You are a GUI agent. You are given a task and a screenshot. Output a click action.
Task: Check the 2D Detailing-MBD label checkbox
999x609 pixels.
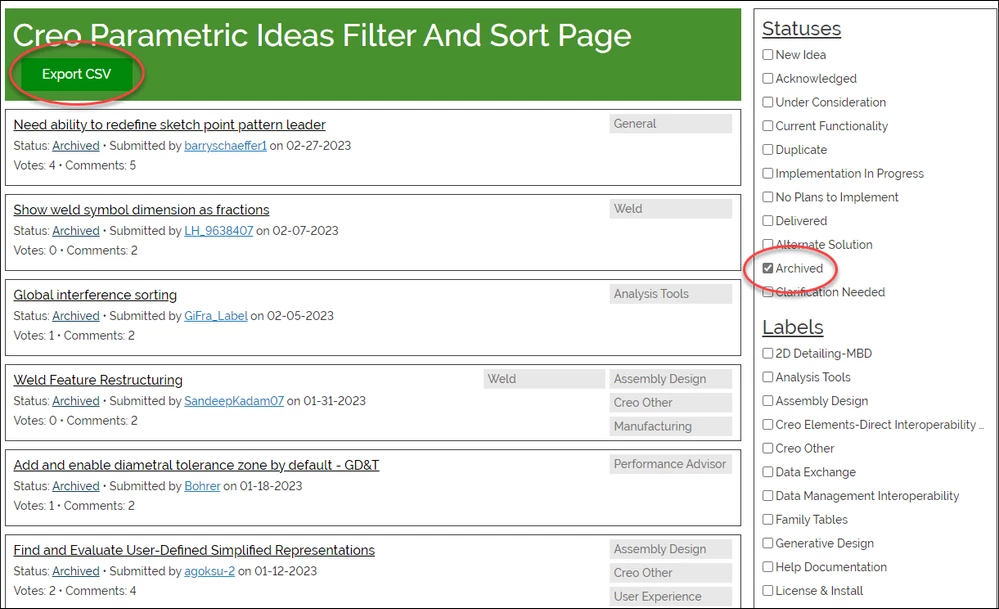pos(768,354)
